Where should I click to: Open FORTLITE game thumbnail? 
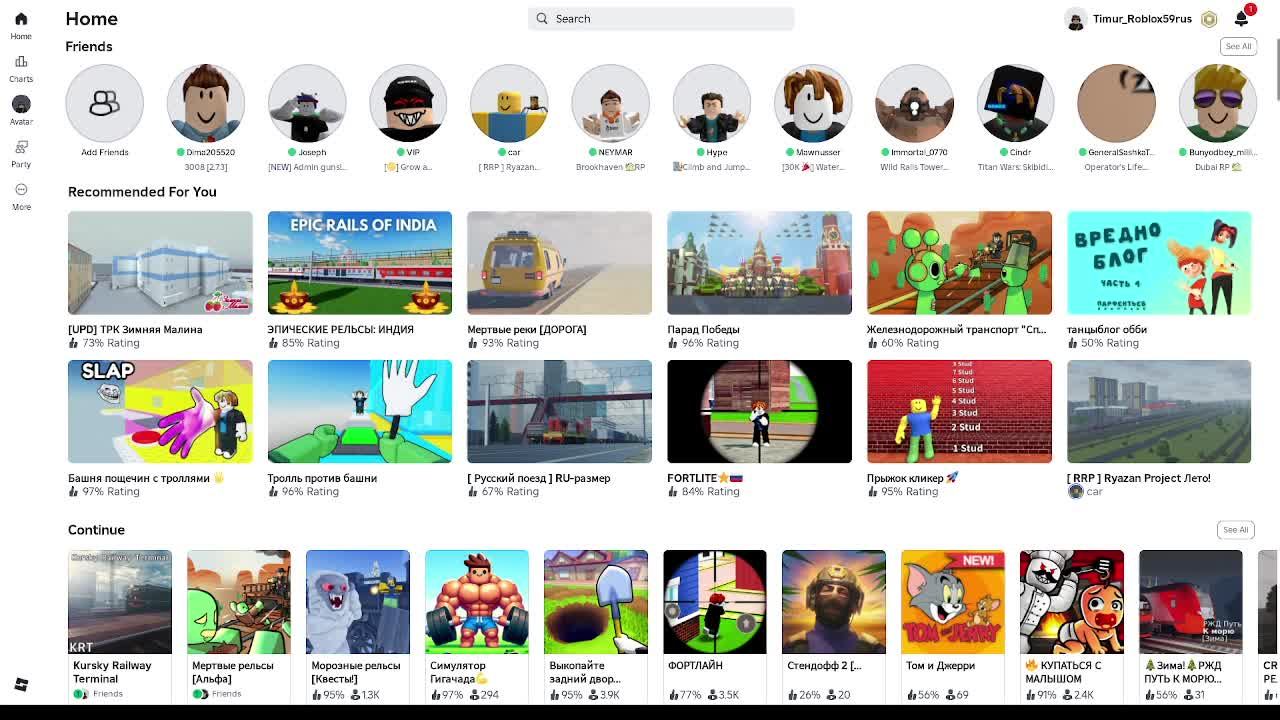pyautogui.click(x=759, y=411)
